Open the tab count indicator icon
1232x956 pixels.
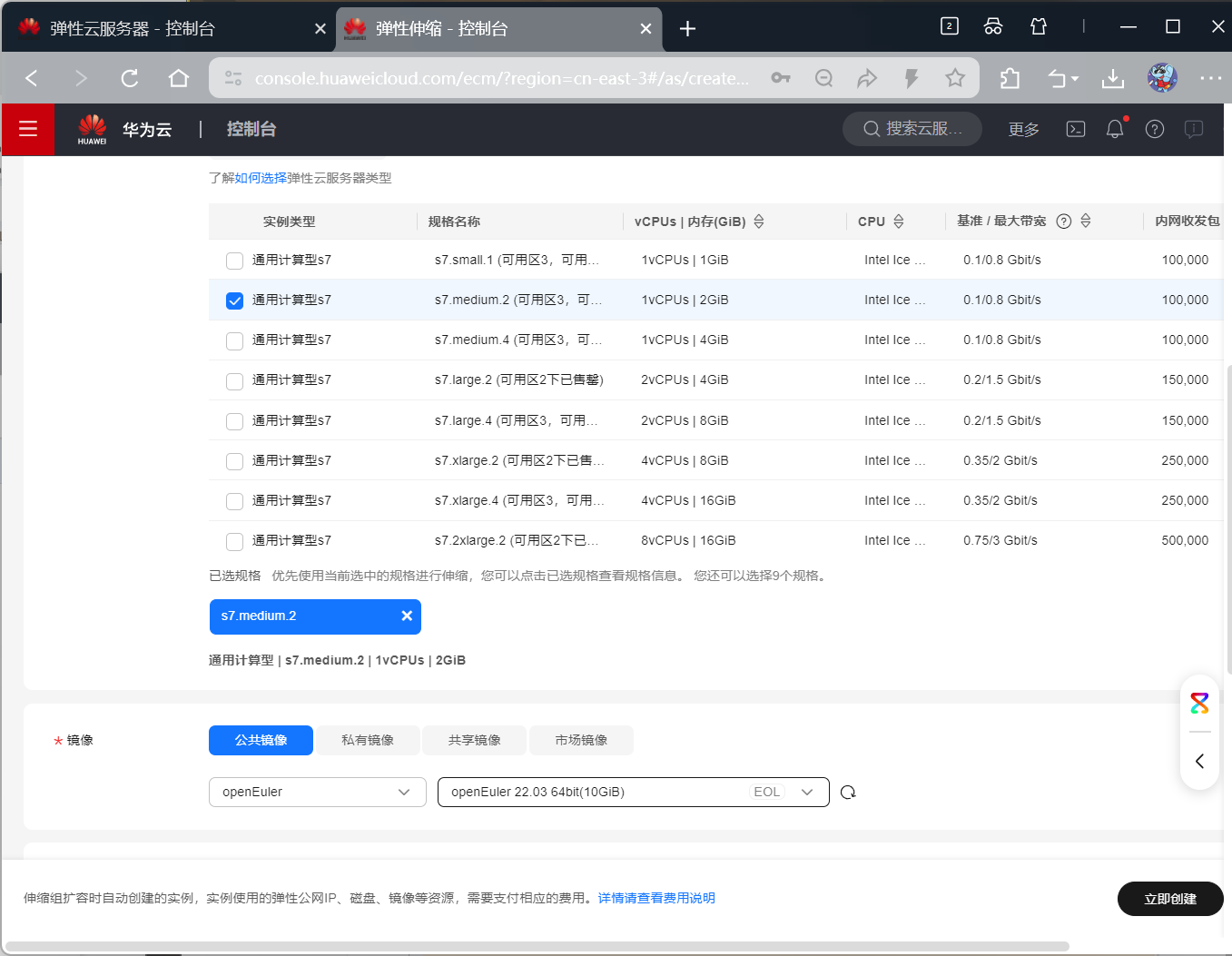tap(950, 26)
